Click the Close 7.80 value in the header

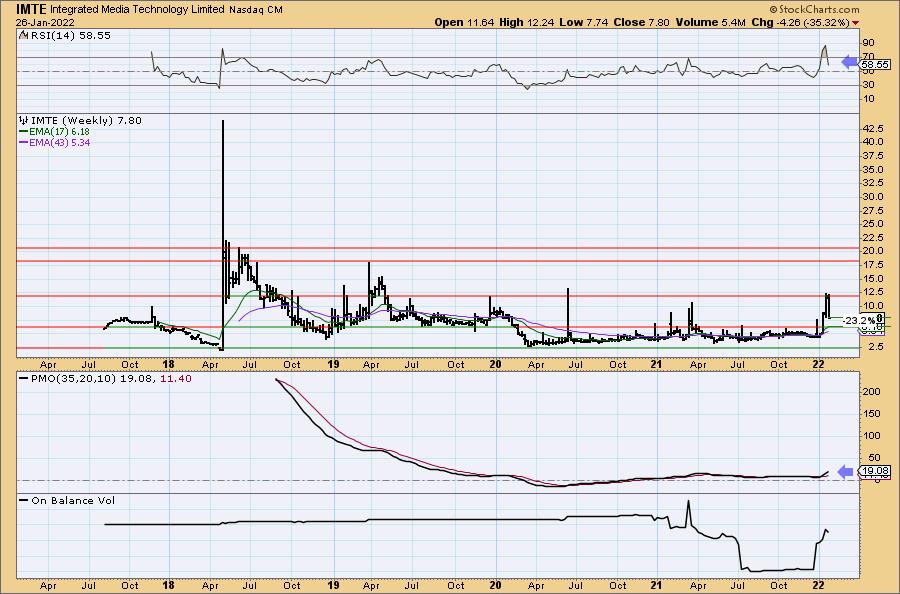[x=642, y=22]
